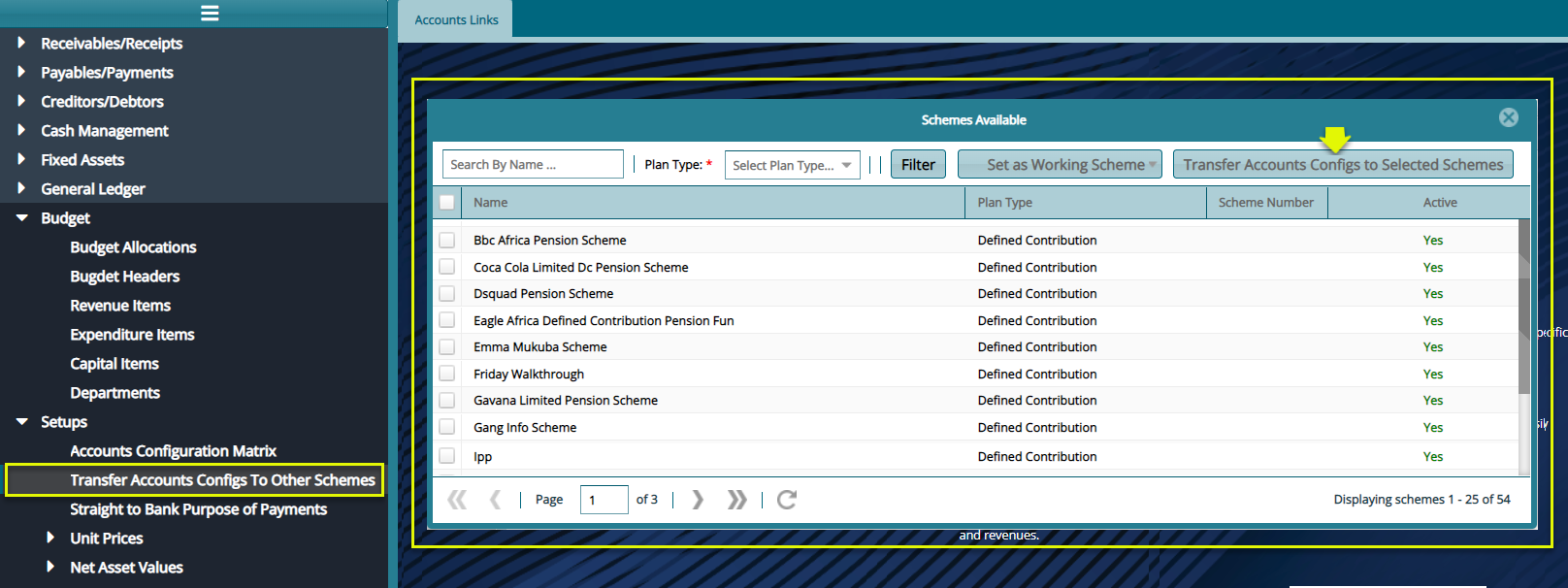The width and height of the screenshot is (1568, 588).
Task: Go to the previous page of schemes
Action: tap(495, 500)
